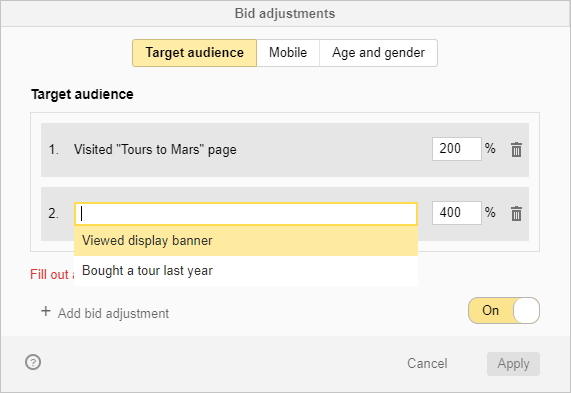Screen dimensions: 571x393
Task: Click the plus icon to add adjustment
Action: [x=46, y=311]
